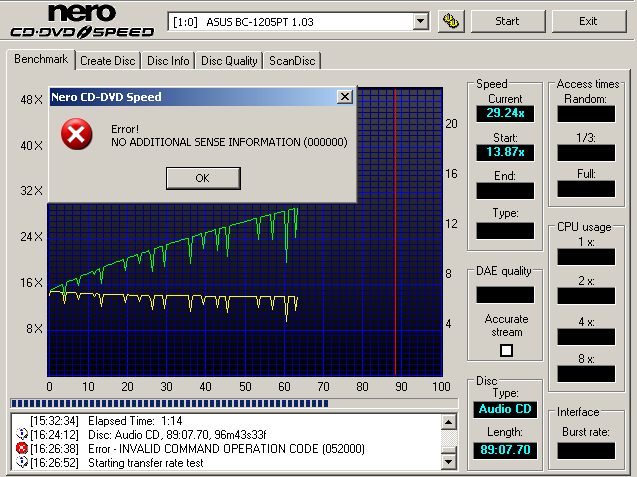Screen dimensions: 637x477
Task: Click the CPU usage 8 x field
Action: tap(586, 374)
